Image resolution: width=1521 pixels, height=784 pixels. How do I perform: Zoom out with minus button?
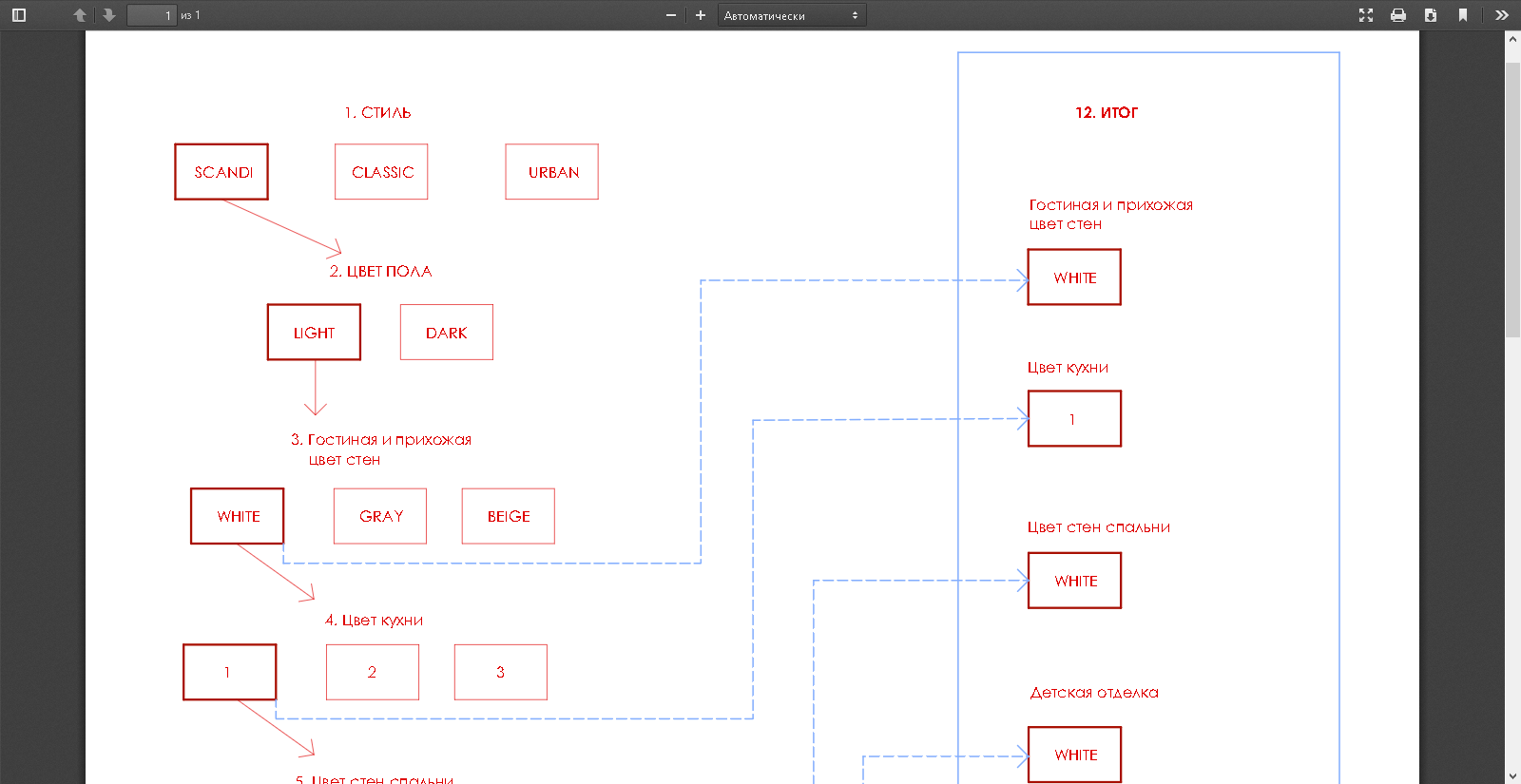(x=671, y=15)
